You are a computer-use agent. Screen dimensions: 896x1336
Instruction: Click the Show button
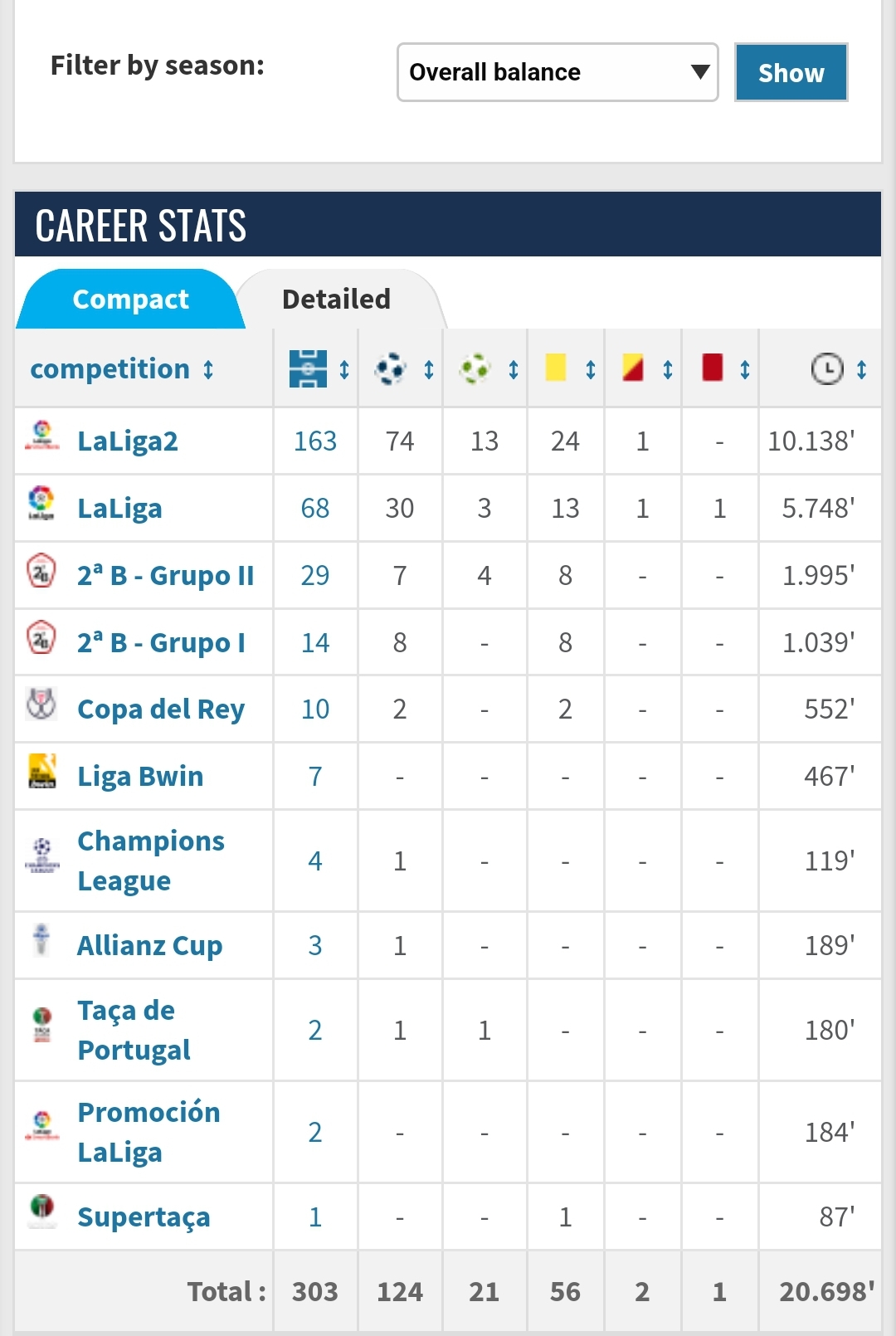coord(791,72)
